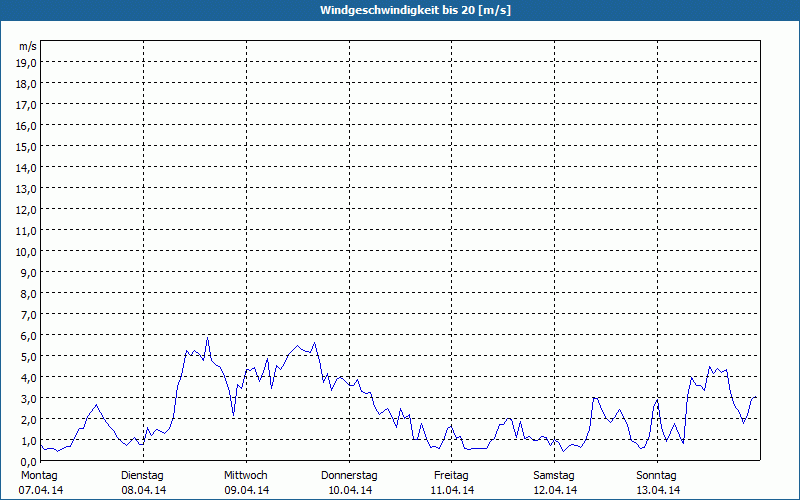Click the 09.04.14 date label
800x500 pixels.
pos(246,490)
